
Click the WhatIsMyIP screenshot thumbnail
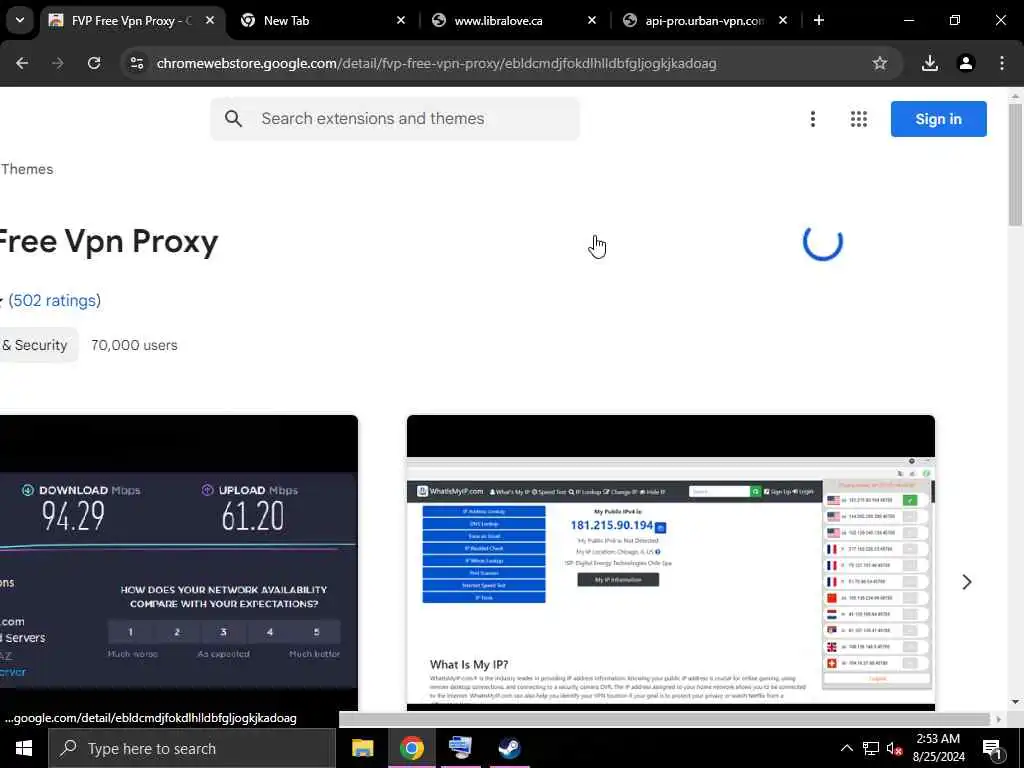coord(671,563)
